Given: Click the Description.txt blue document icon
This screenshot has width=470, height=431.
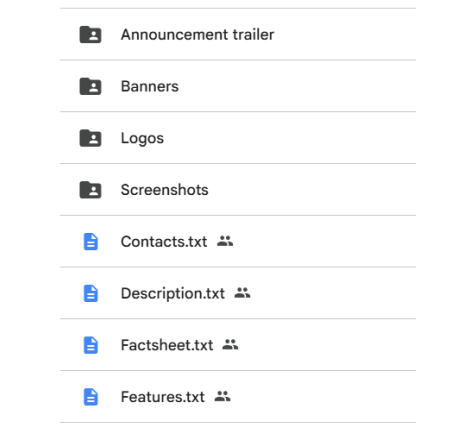Looking at the screenshot, I should (90, 293).
